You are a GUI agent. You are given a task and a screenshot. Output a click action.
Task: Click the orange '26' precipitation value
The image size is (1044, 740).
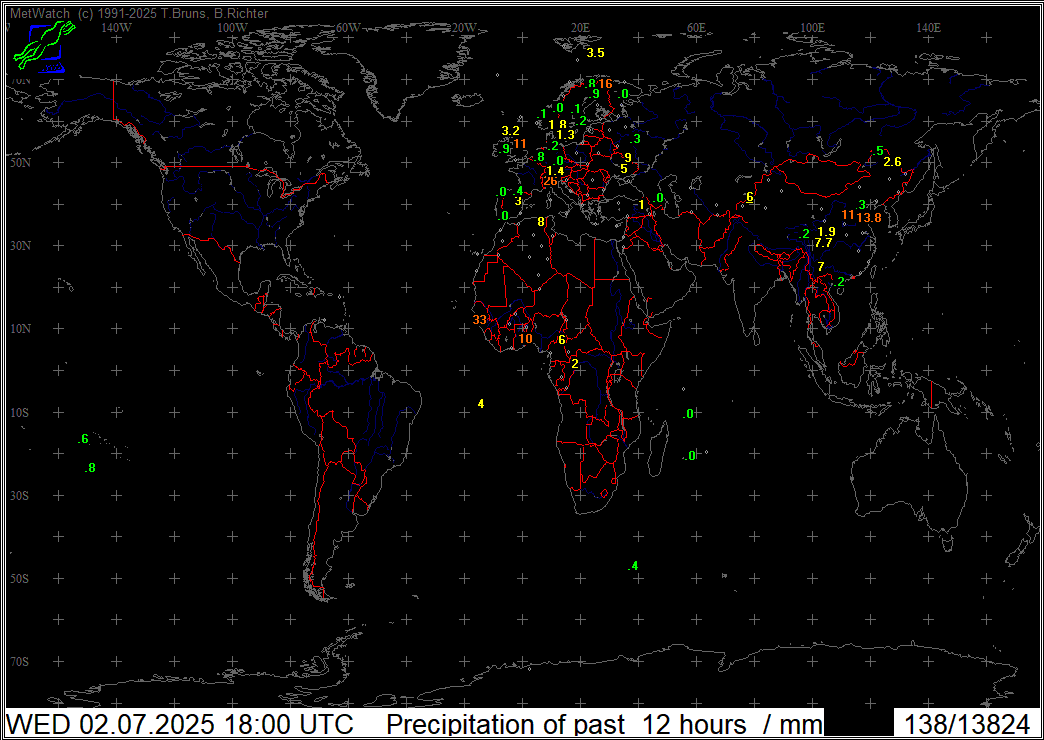click(x=551, y=181)
